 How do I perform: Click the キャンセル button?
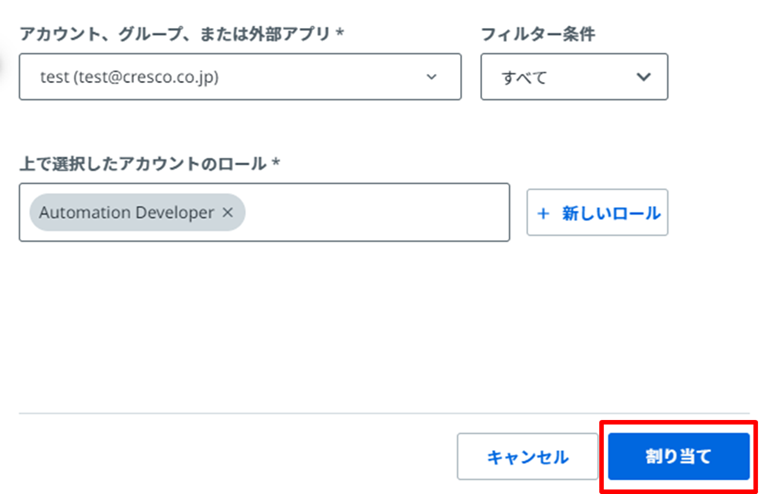click(x=527, y=456)
